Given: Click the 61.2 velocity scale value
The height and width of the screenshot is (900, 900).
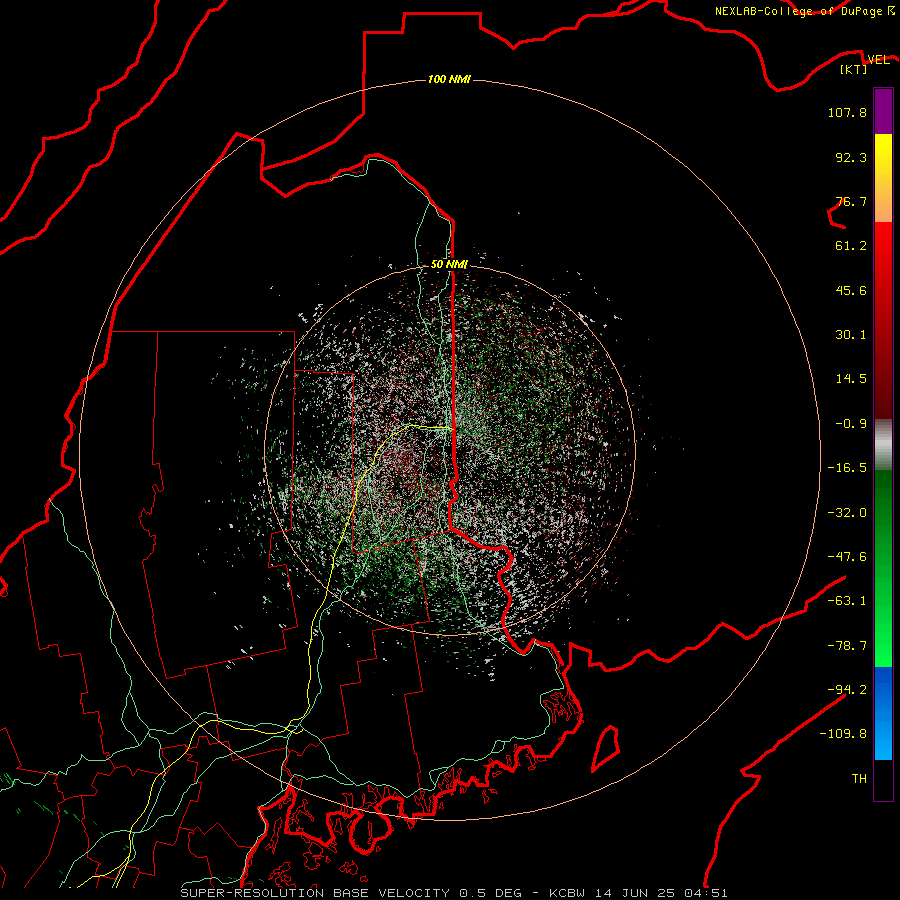Looking at the screenshot, I should tap(851, 246).
